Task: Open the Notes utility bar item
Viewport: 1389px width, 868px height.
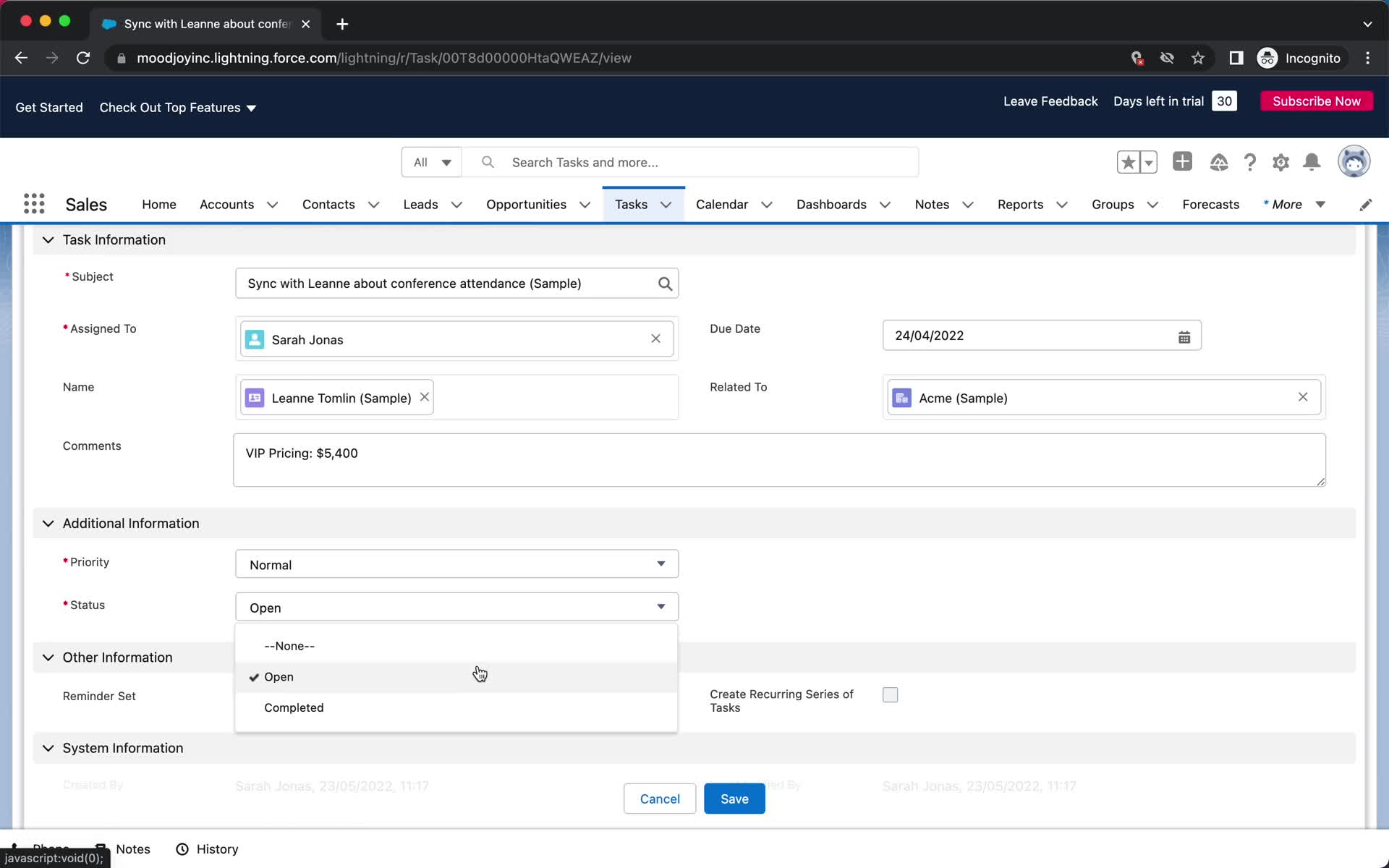Action: pyautogui.click(x=123, y=849)
